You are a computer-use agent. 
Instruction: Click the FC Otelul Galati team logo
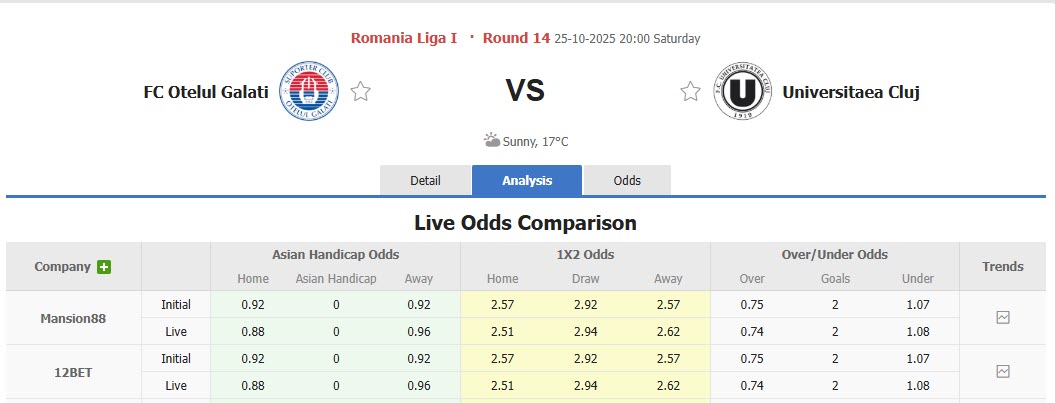pos(309,91)
